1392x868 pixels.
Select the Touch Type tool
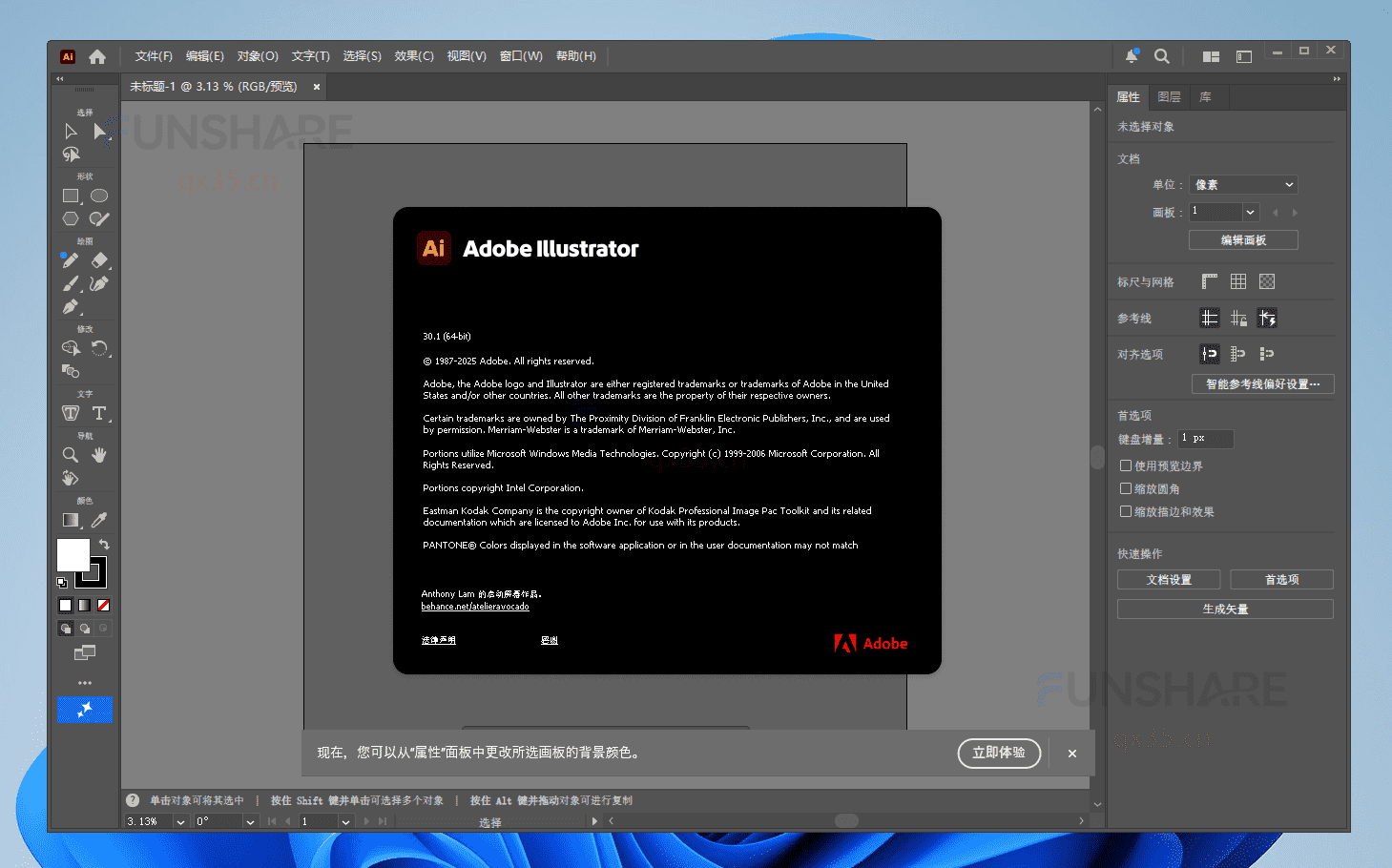(71, 413)
